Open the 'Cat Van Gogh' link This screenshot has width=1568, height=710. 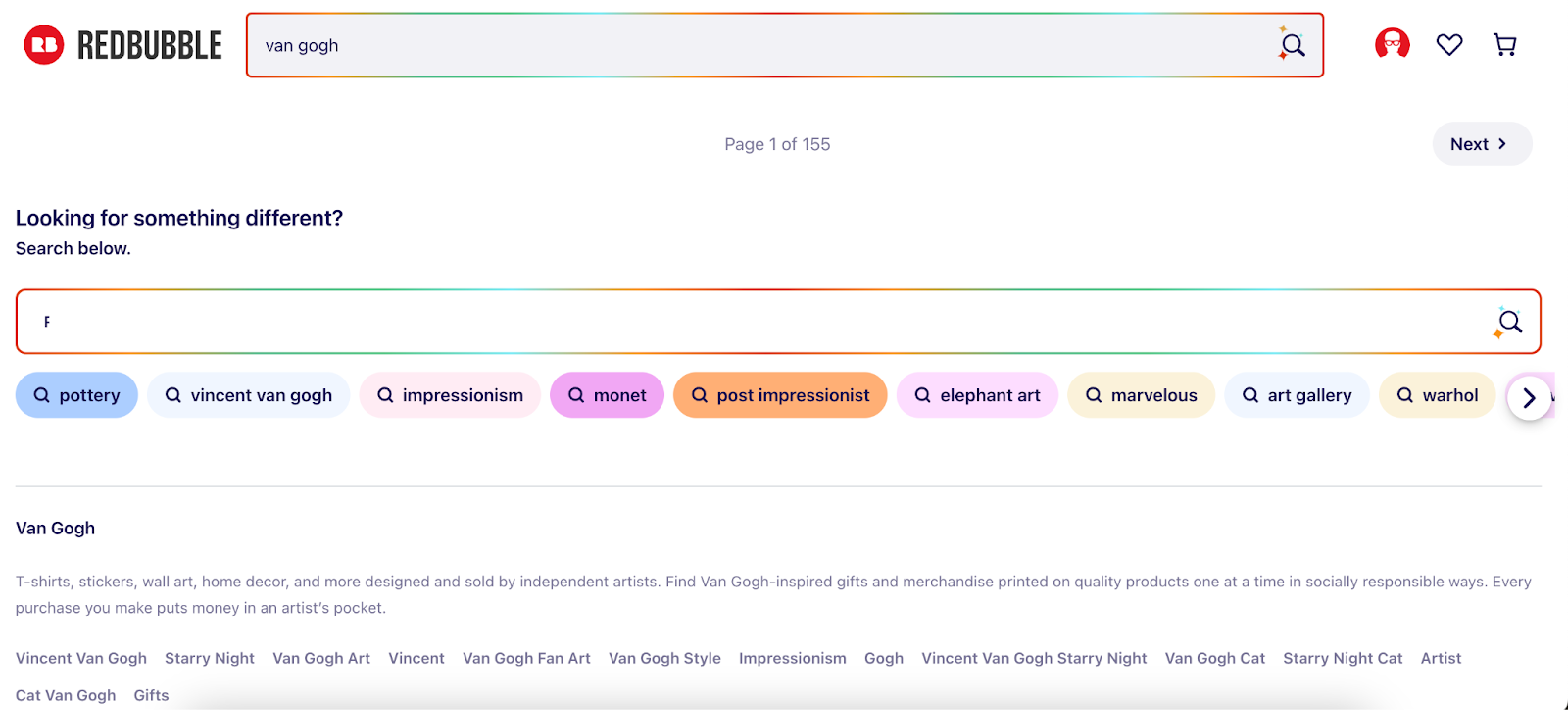tap(66, 695)
